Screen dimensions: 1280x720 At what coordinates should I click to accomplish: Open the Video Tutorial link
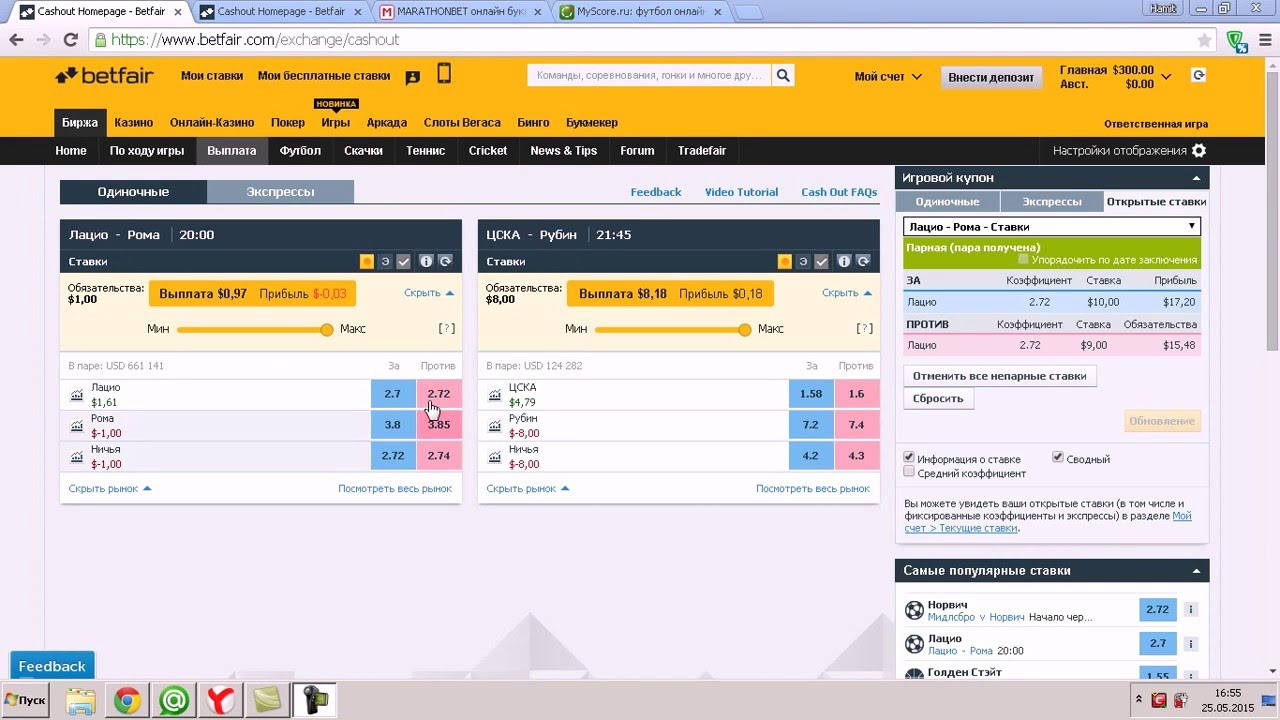[x=741, y=192]
